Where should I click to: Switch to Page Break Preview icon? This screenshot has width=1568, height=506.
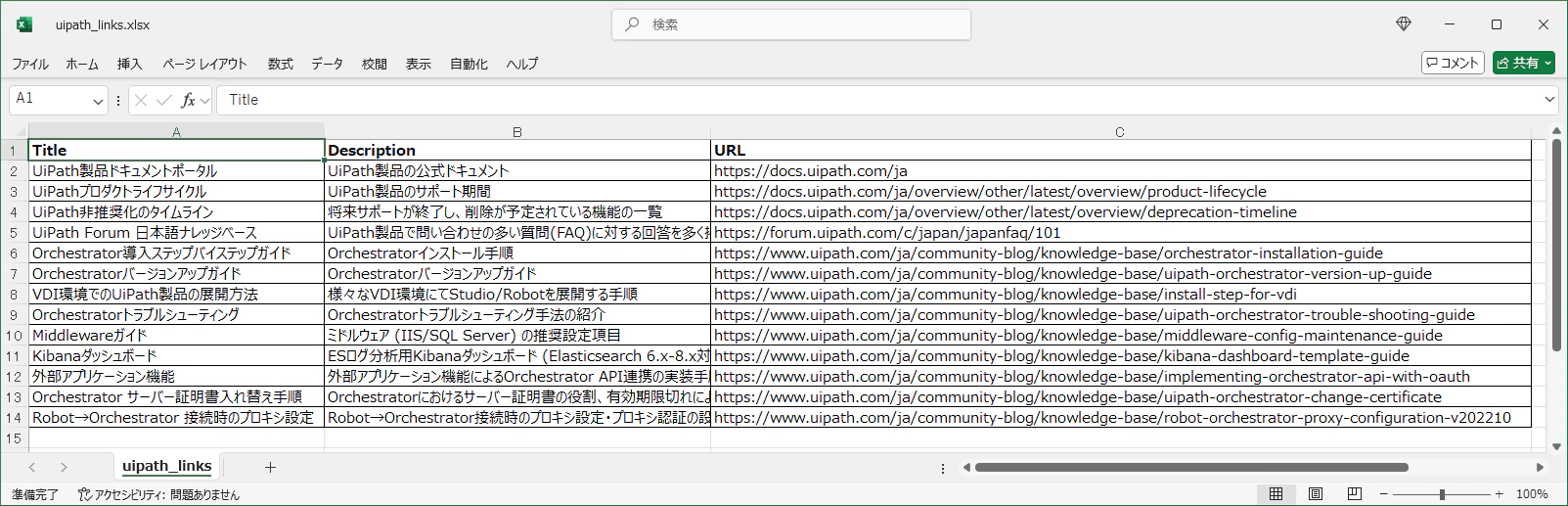[1355, 494]
